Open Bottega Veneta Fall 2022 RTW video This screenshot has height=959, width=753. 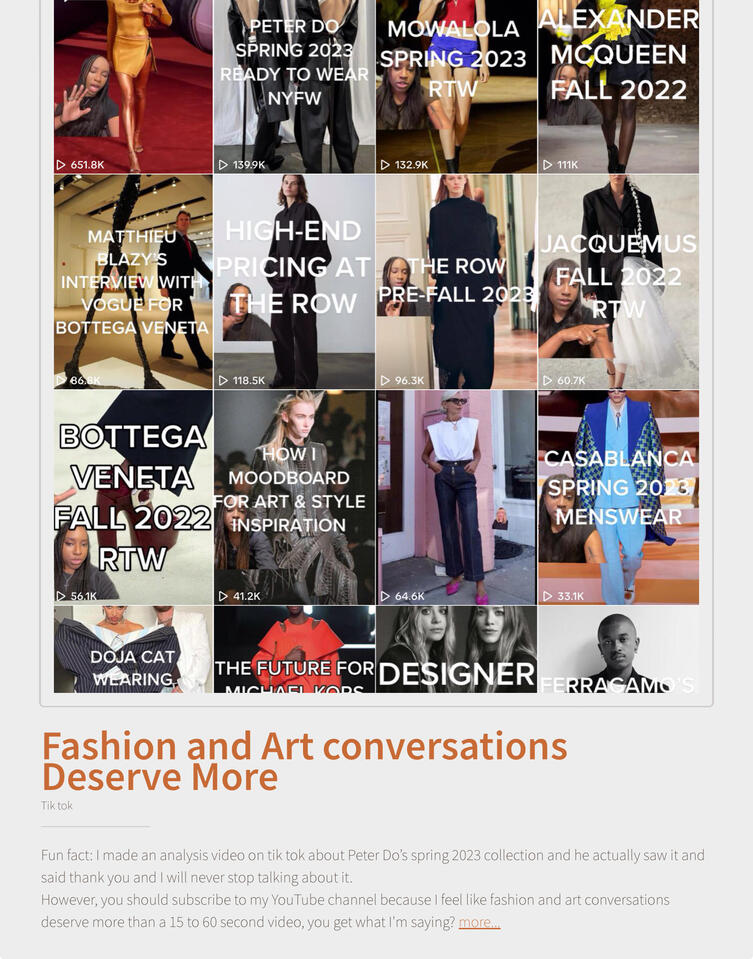133,497
